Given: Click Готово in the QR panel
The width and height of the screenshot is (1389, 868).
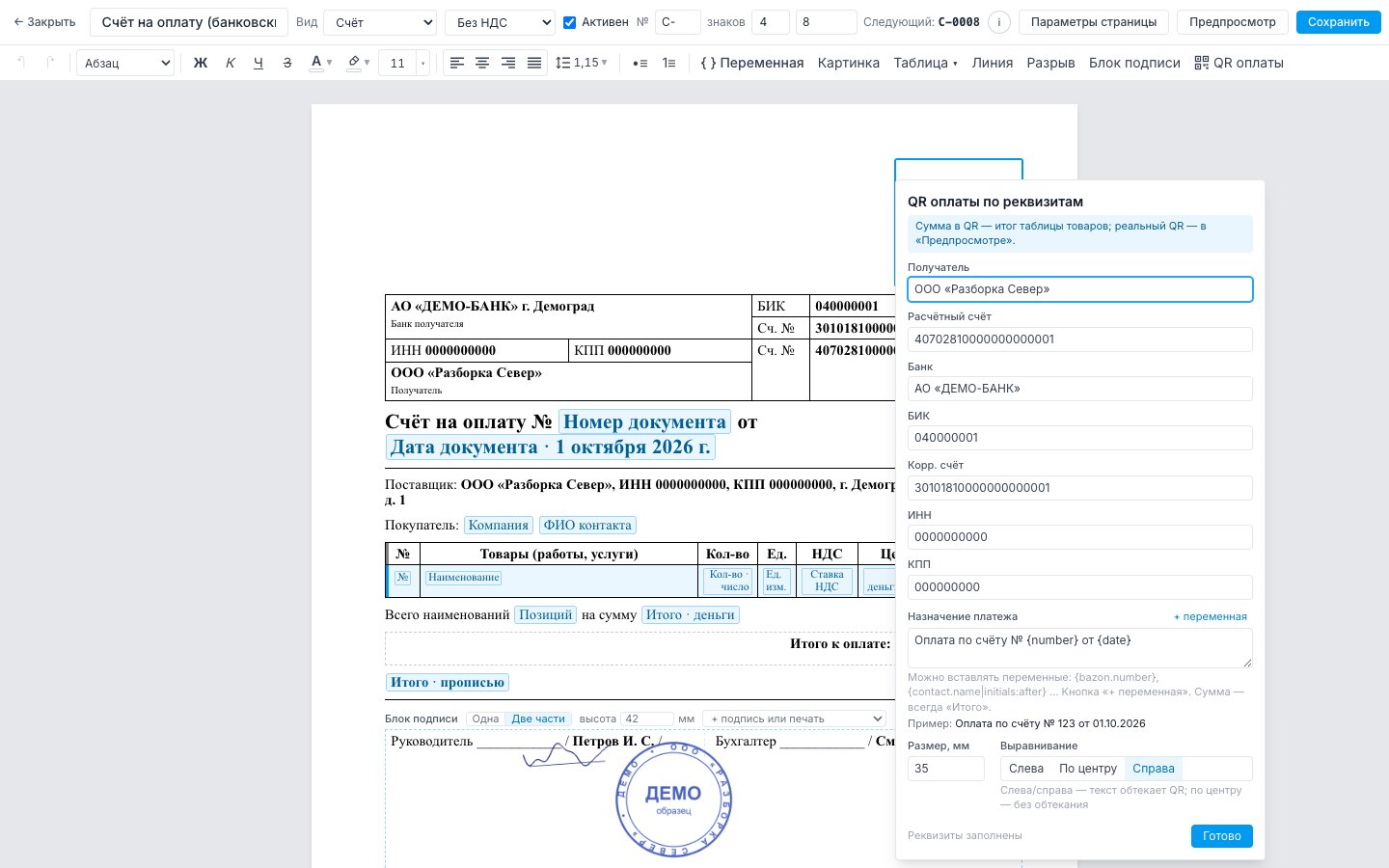Looking at the screenshot, I should coord(1221,836).
